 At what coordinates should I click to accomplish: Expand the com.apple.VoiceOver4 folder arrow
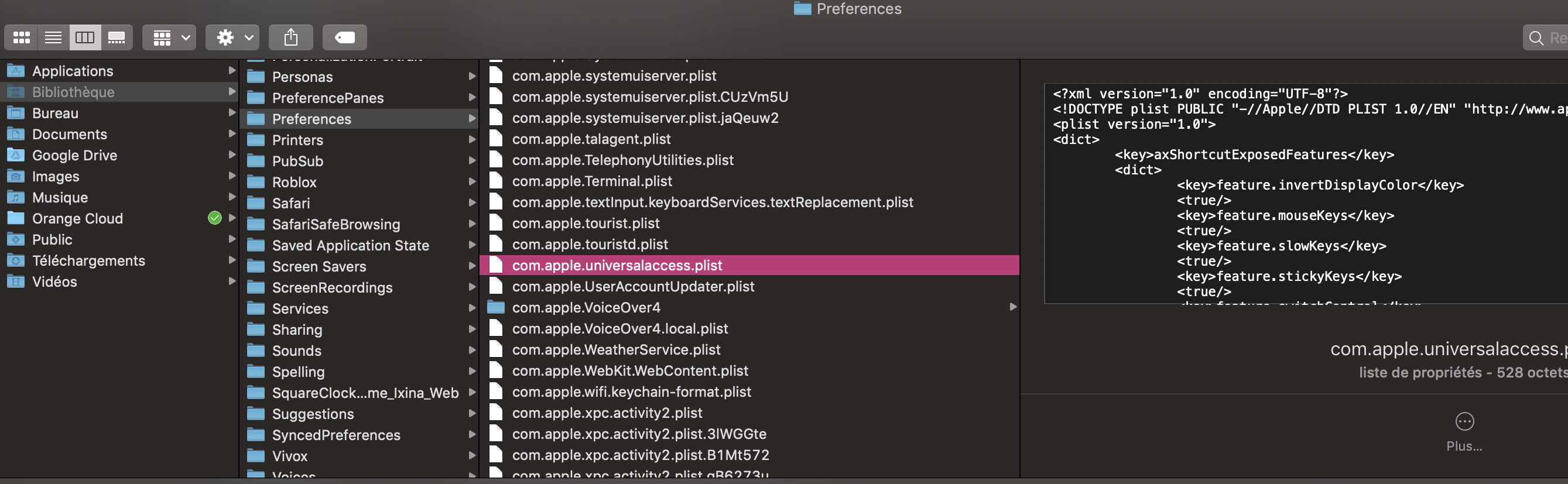1013,307
